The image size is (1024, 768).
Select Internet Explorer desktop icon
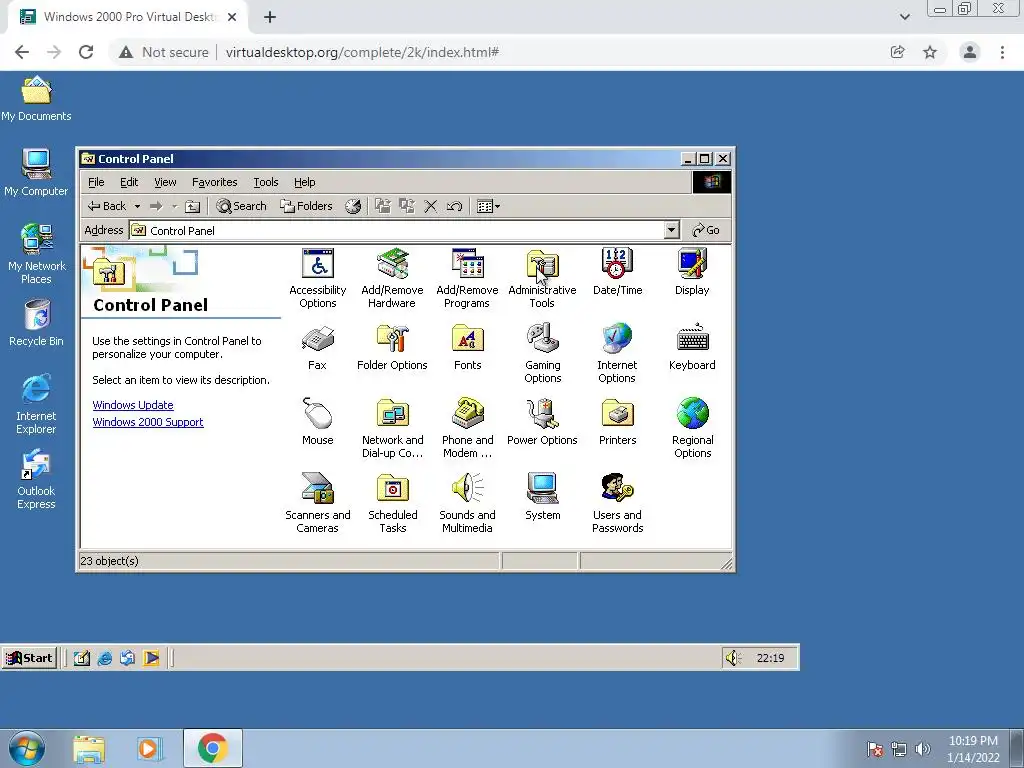(36, 405)
